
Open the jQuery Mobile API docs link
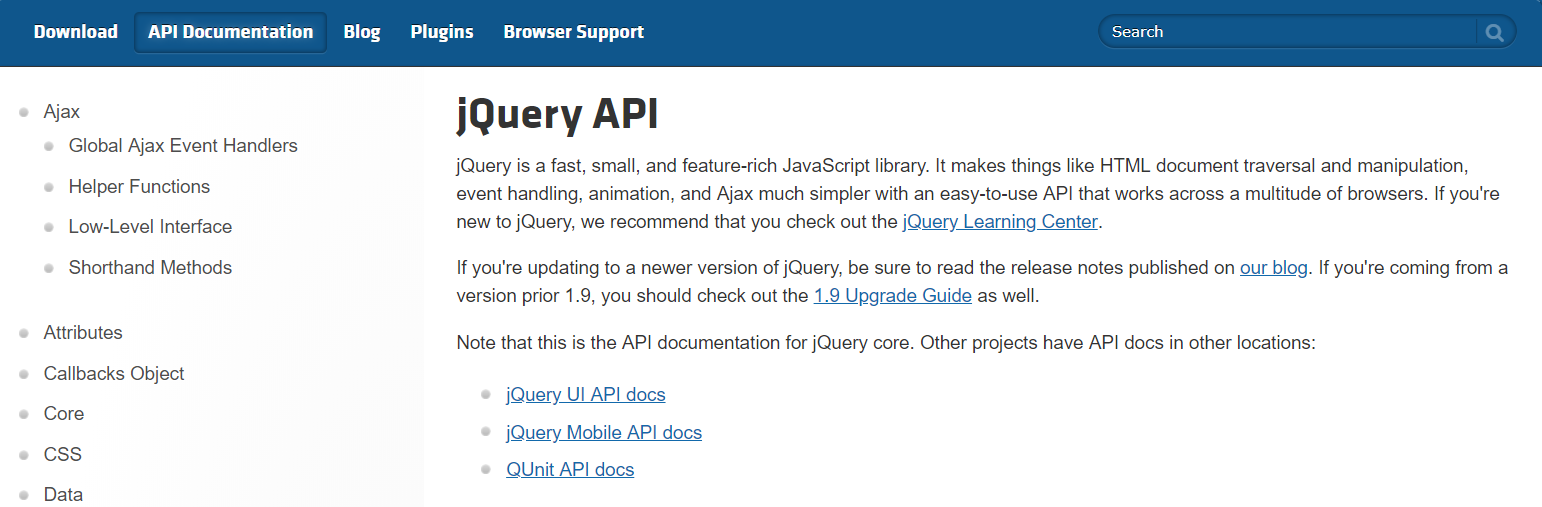(604, 433)
